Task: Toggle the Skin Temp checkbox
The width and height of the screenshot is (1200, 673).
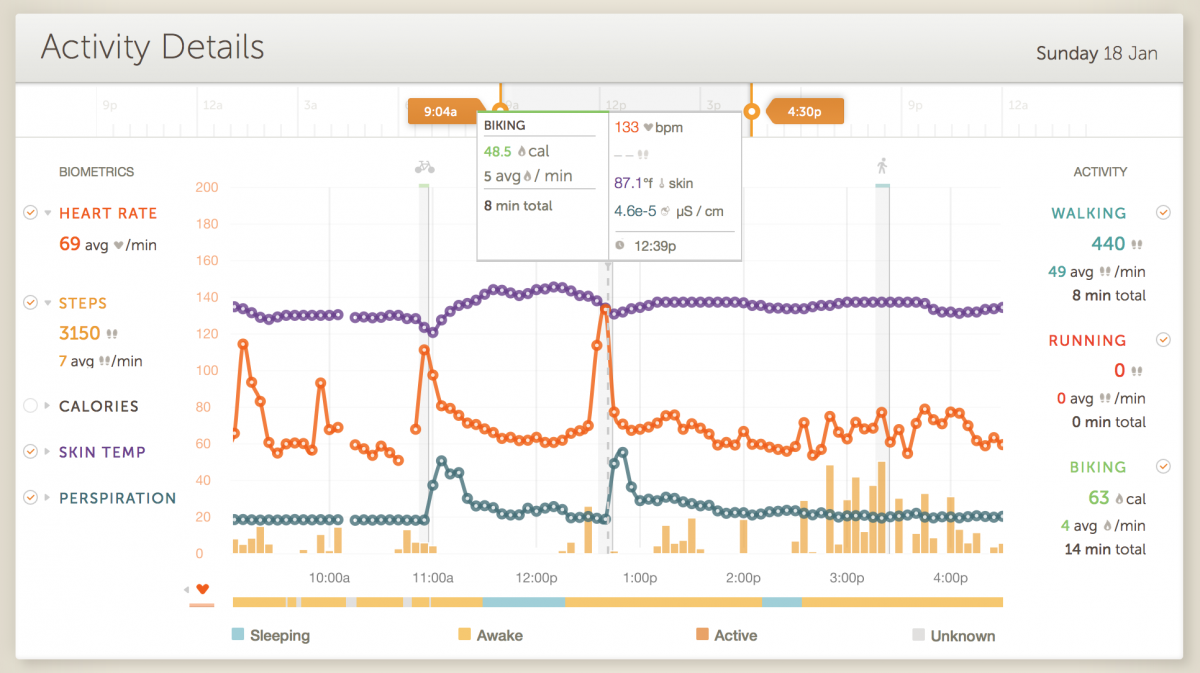Action: pyautogui.click(x=30, y=452)
